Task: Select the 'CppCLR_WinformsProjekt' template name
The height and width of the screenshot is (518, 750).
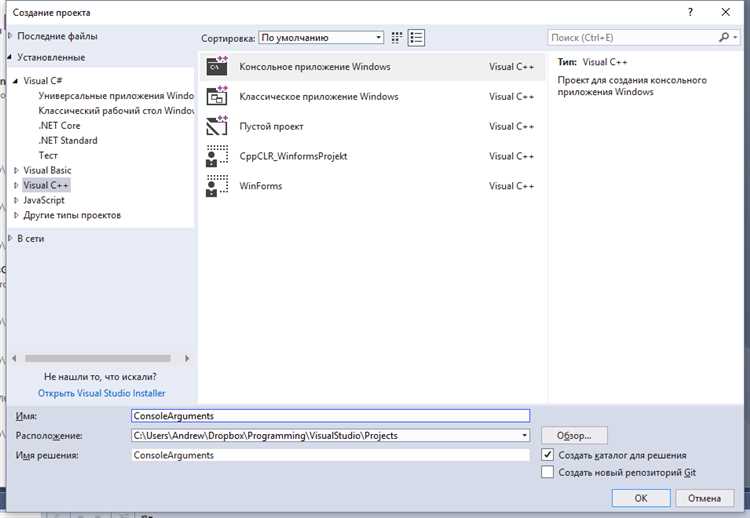Action: [x=293, y=156]
